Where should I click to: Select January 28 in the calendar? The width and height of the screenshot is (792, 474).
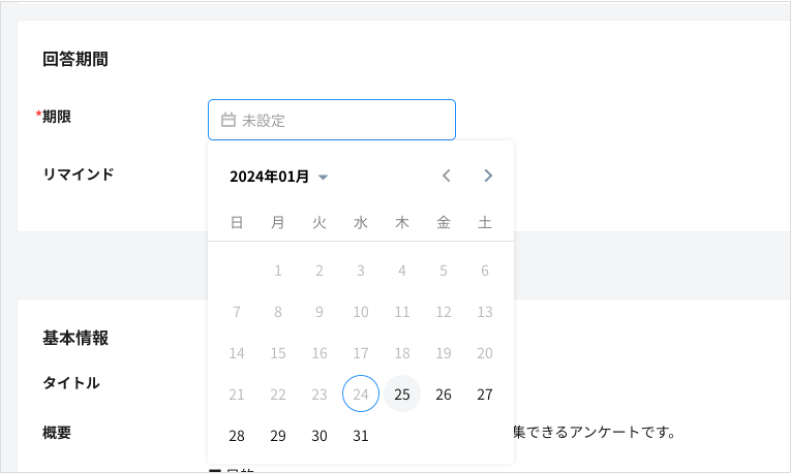point(236,436)
